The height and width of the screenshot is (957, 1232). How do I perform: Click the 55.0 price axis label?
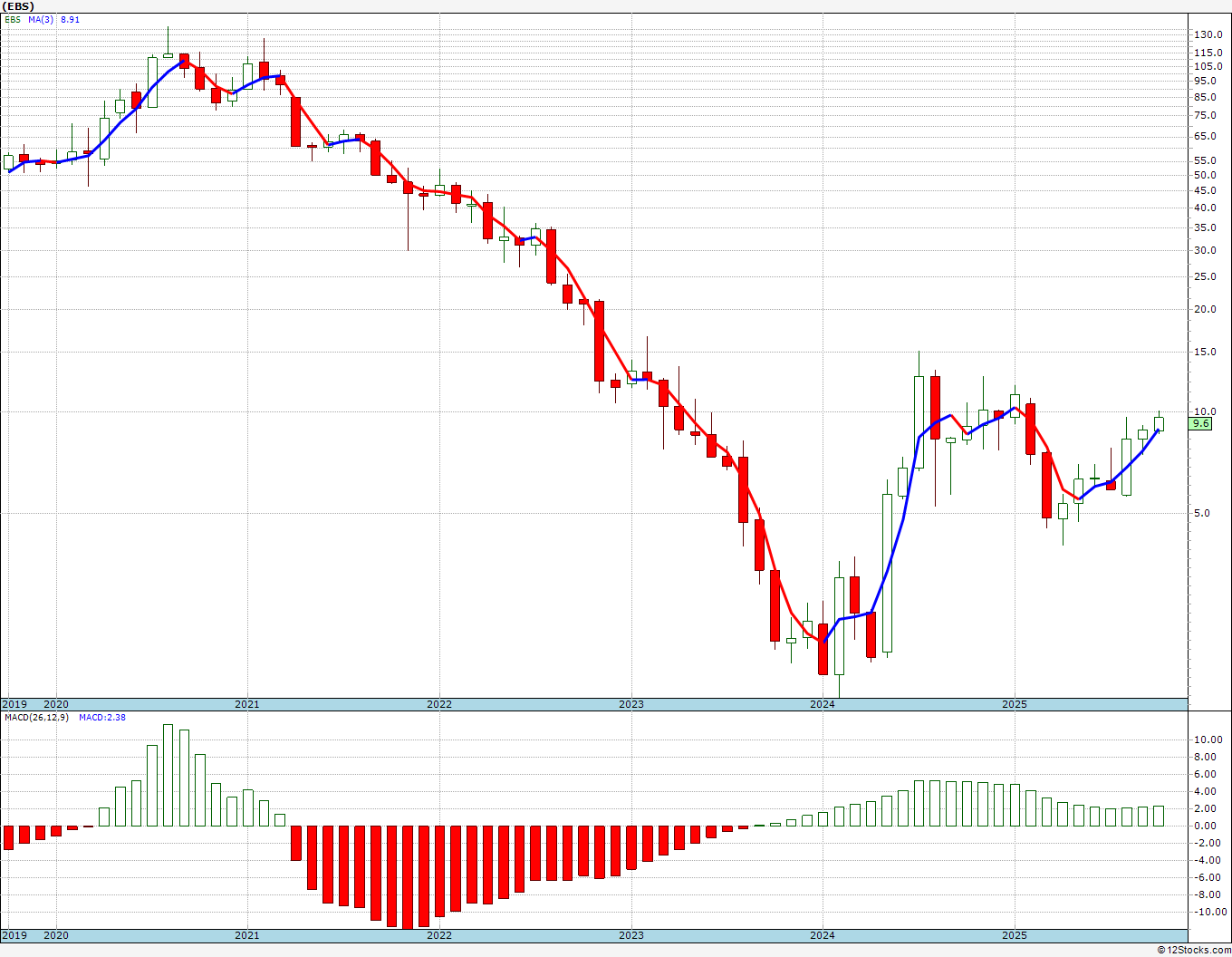[1206, 160]
